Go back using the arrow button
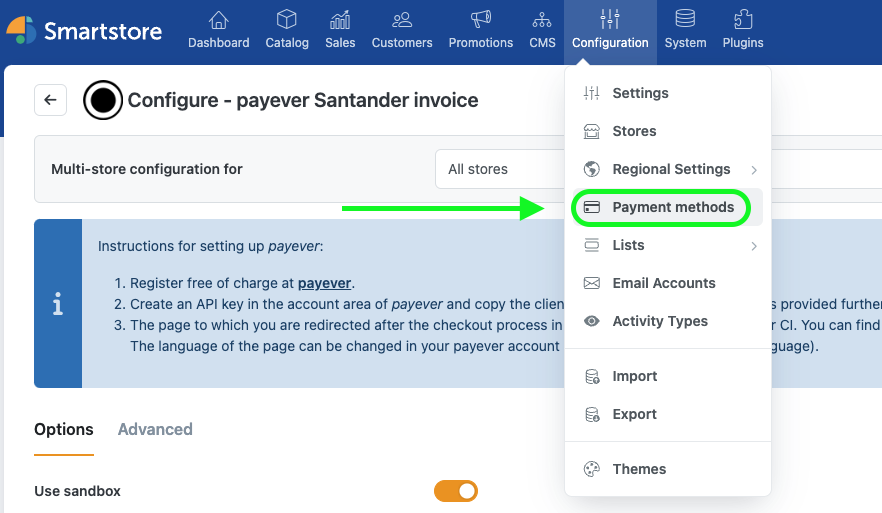Viewport: 882px width, 513px height. point(51,100)
